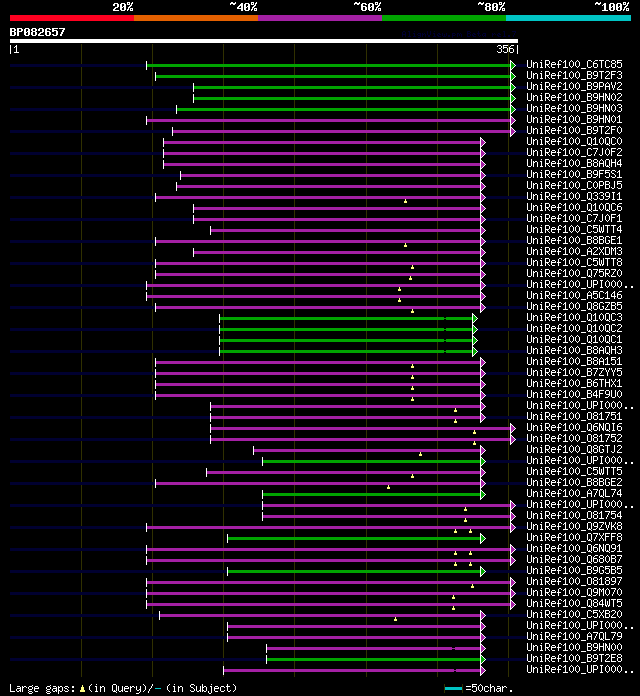
Task: Select UniRef100_O81752 hit name
Action: (x=574, y=438)
